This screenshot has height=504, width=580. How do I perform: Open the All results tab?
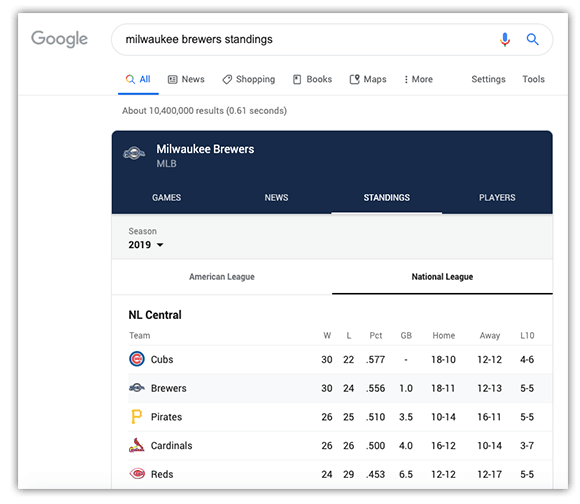pyautogui.click(x=138, y=79)
